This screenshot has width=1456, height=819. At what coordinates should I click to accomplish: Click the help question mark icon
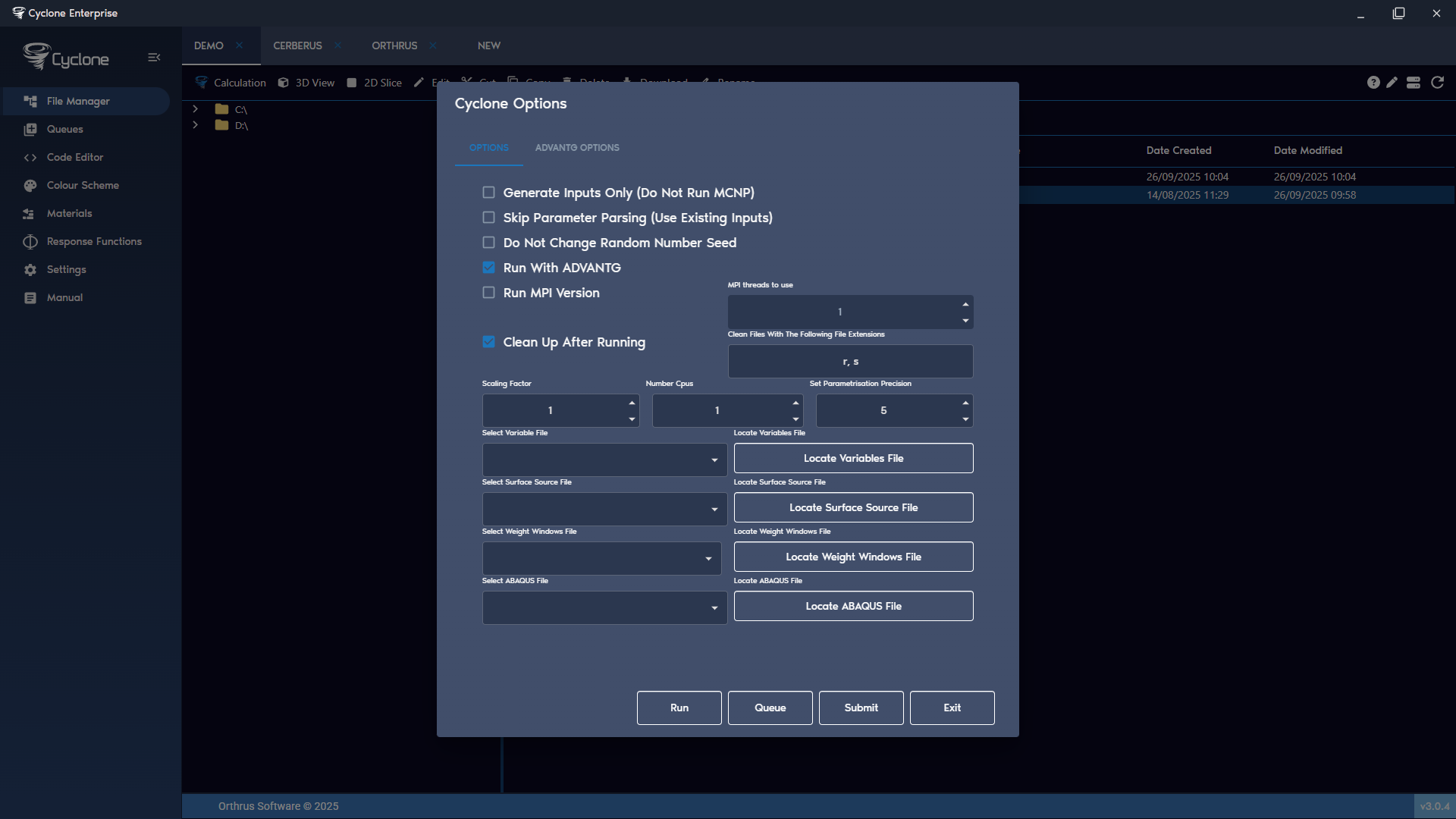1373,83
